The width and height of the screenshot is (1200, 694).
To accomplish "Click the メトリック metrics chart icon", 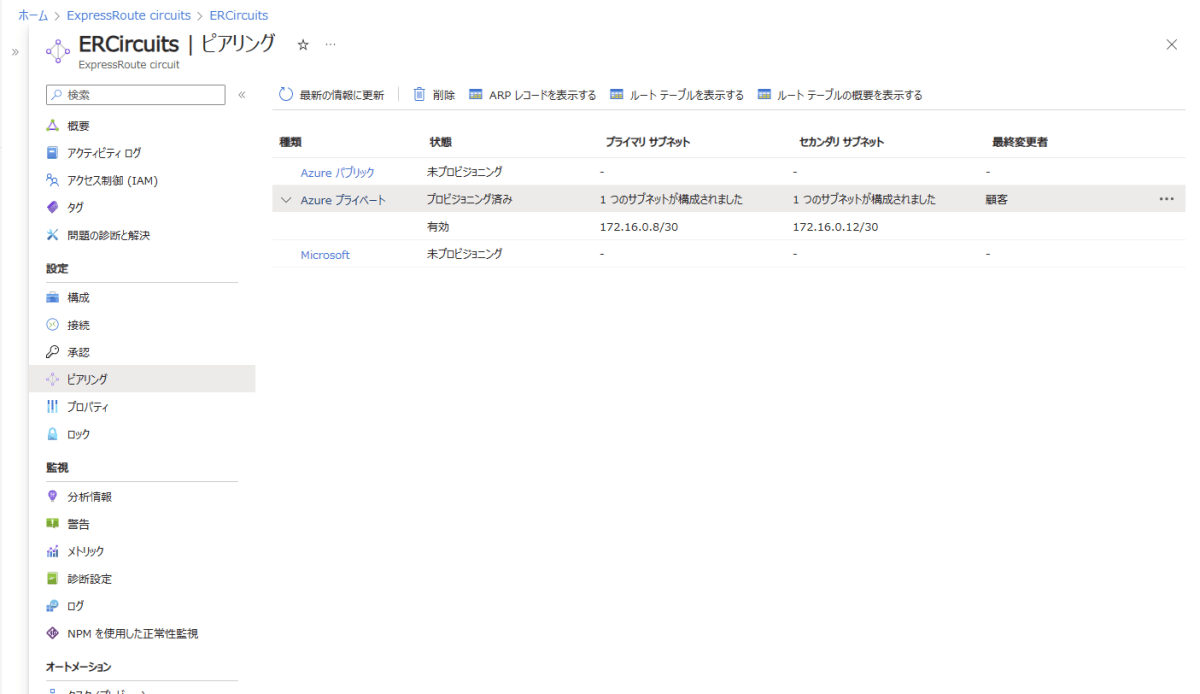I will coord(53,551).
